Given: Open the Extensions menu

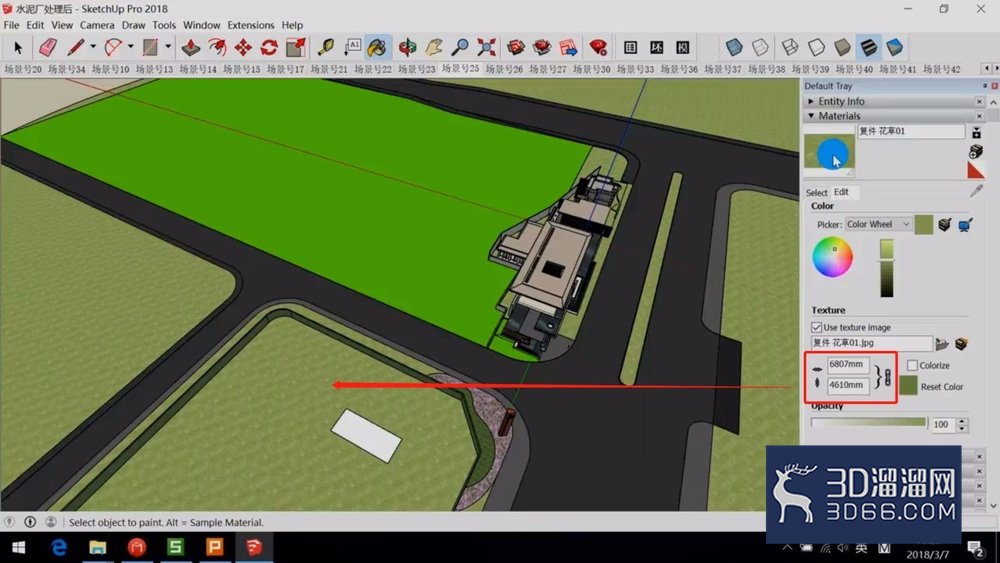Looking at the screenshot, I should tap(251, 25).
